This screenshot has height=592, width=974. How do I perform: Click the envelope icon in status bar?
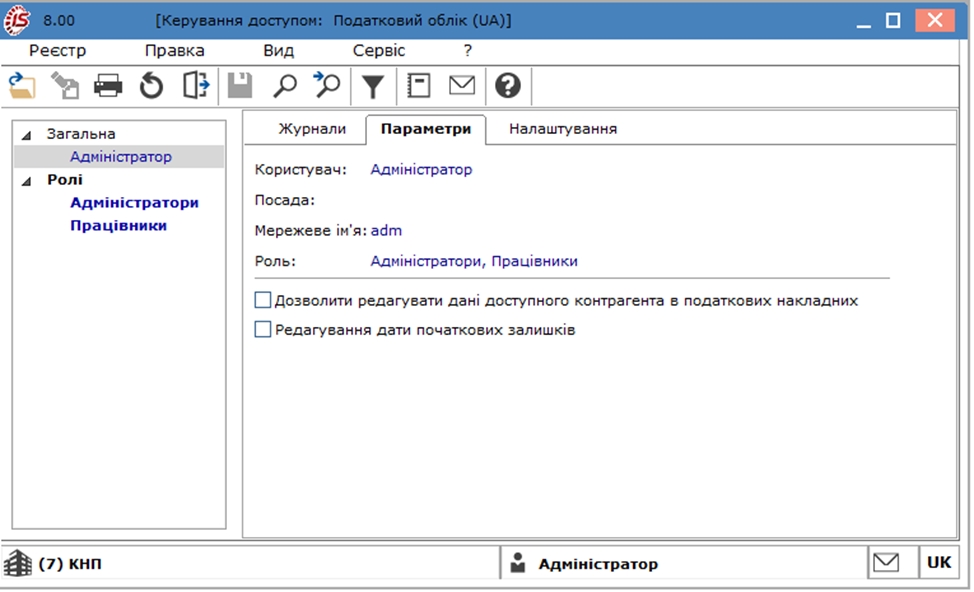(x=886, y=562)
